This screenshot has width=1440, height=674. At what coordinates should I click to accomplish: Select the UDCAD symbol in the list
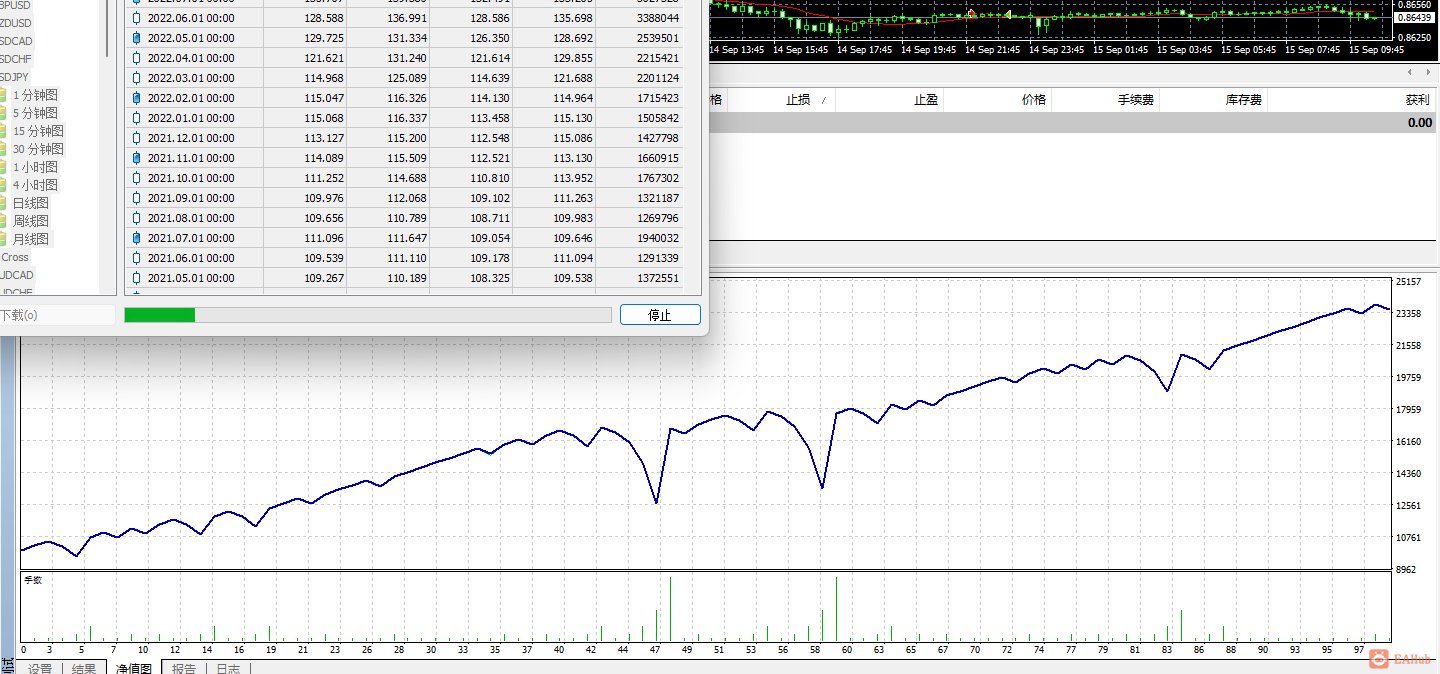point(17,275)
